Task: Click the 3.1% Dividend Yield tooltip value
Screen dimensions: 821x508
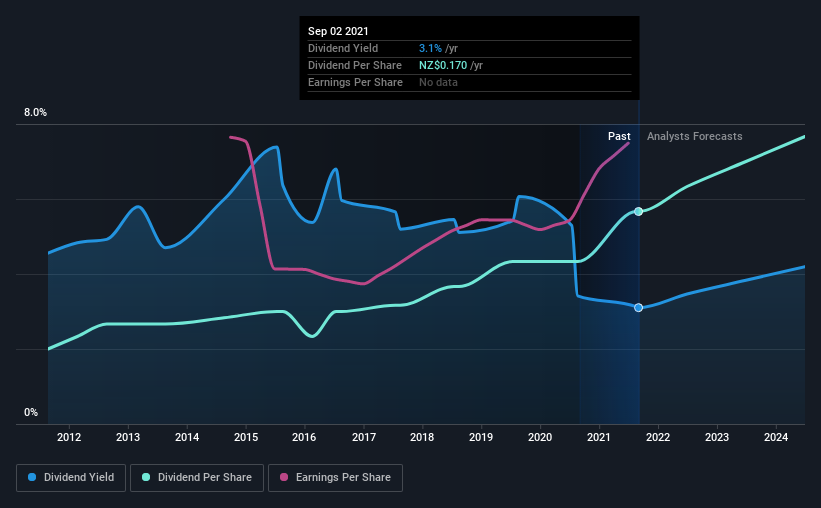Action: click(430, 48)
